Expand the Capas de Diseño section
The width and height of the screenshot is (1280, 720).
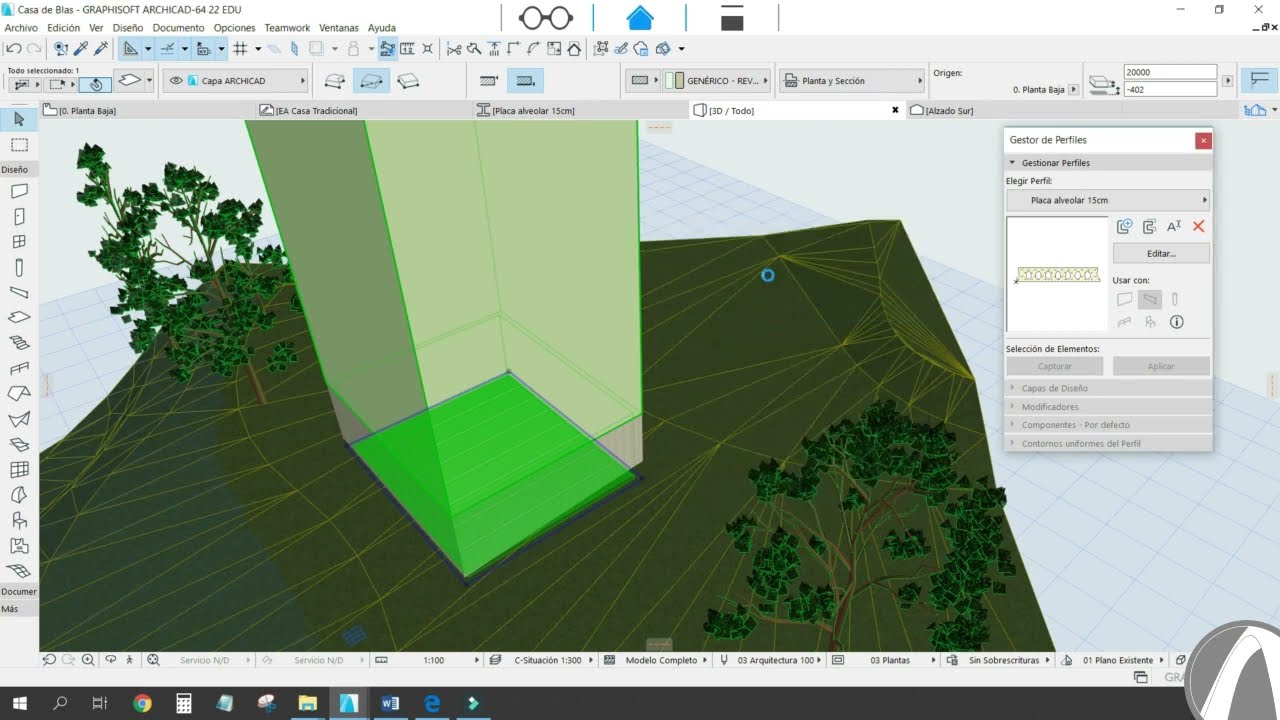[1108, 388]
